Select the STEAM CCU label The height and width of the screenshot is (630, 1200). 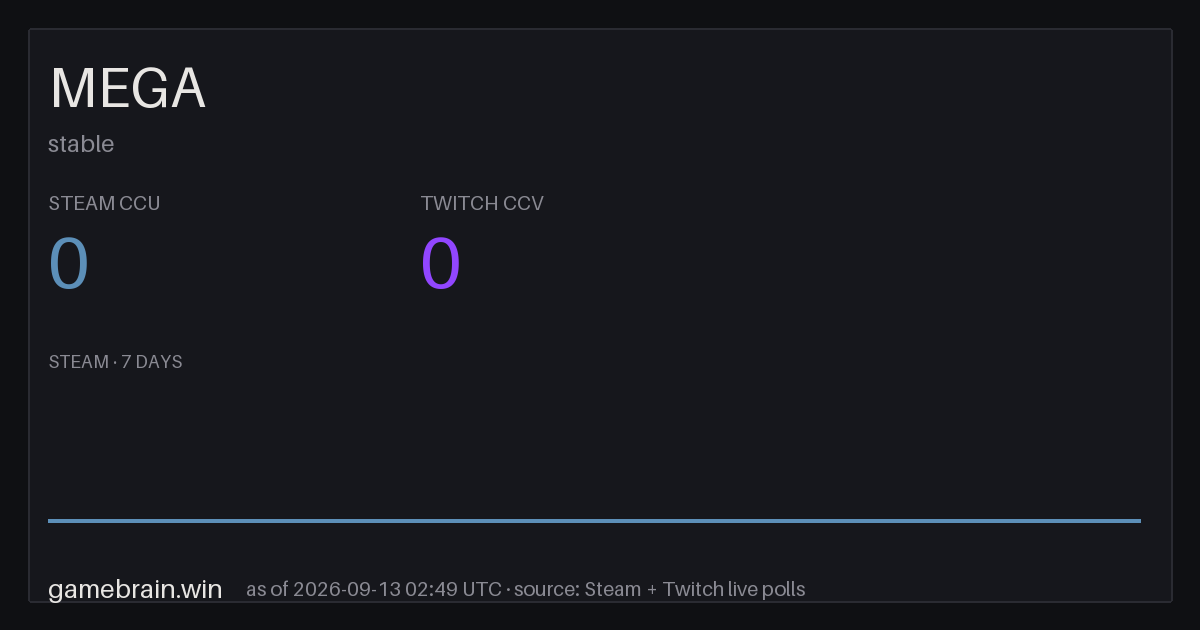coord(104,203)
